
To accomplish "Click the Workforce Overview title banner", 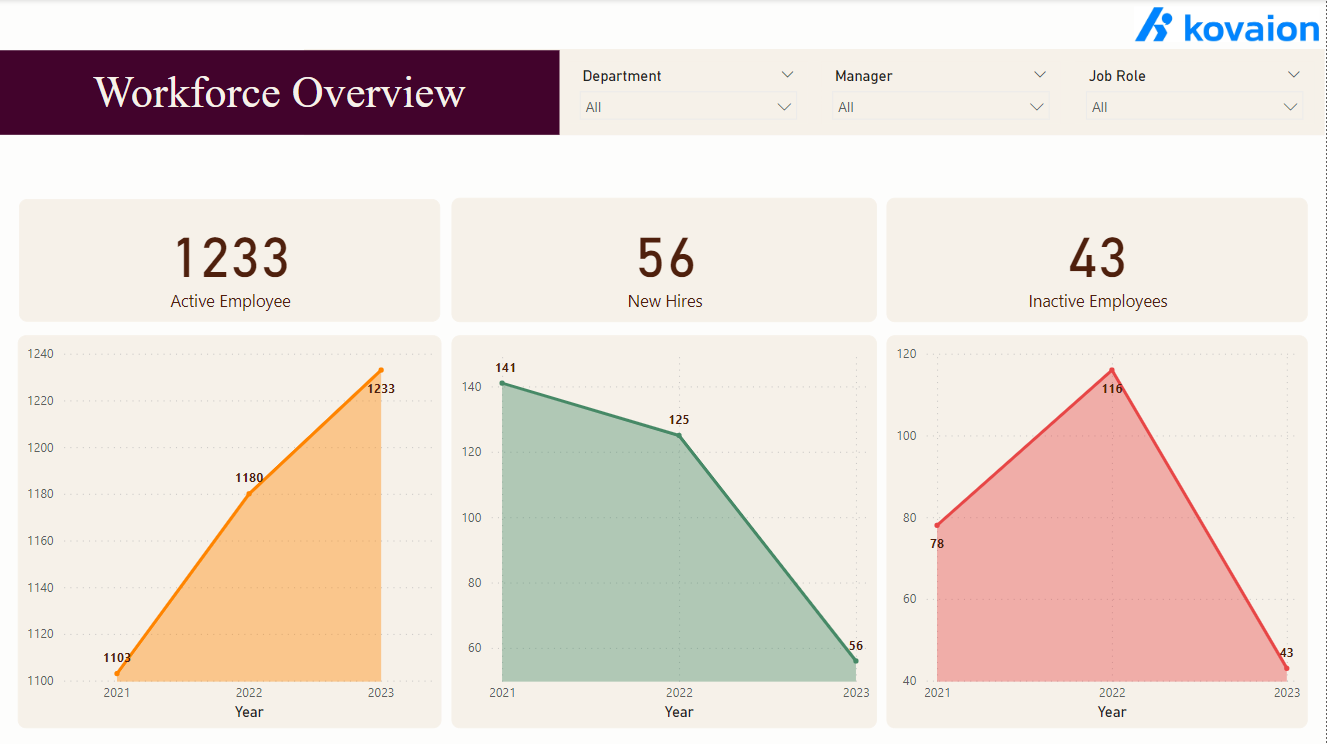I will tap(279, 92).
